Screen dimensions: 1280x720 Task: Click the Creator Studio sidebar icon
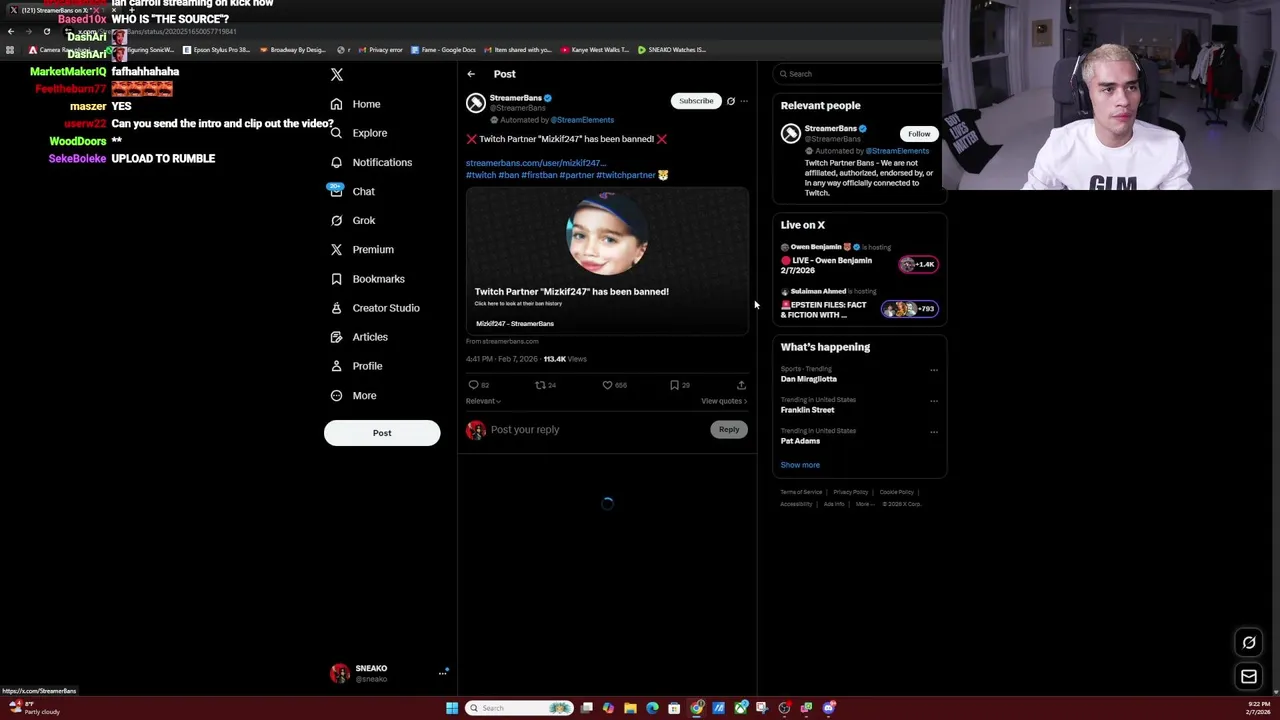(x=336, y=308)
